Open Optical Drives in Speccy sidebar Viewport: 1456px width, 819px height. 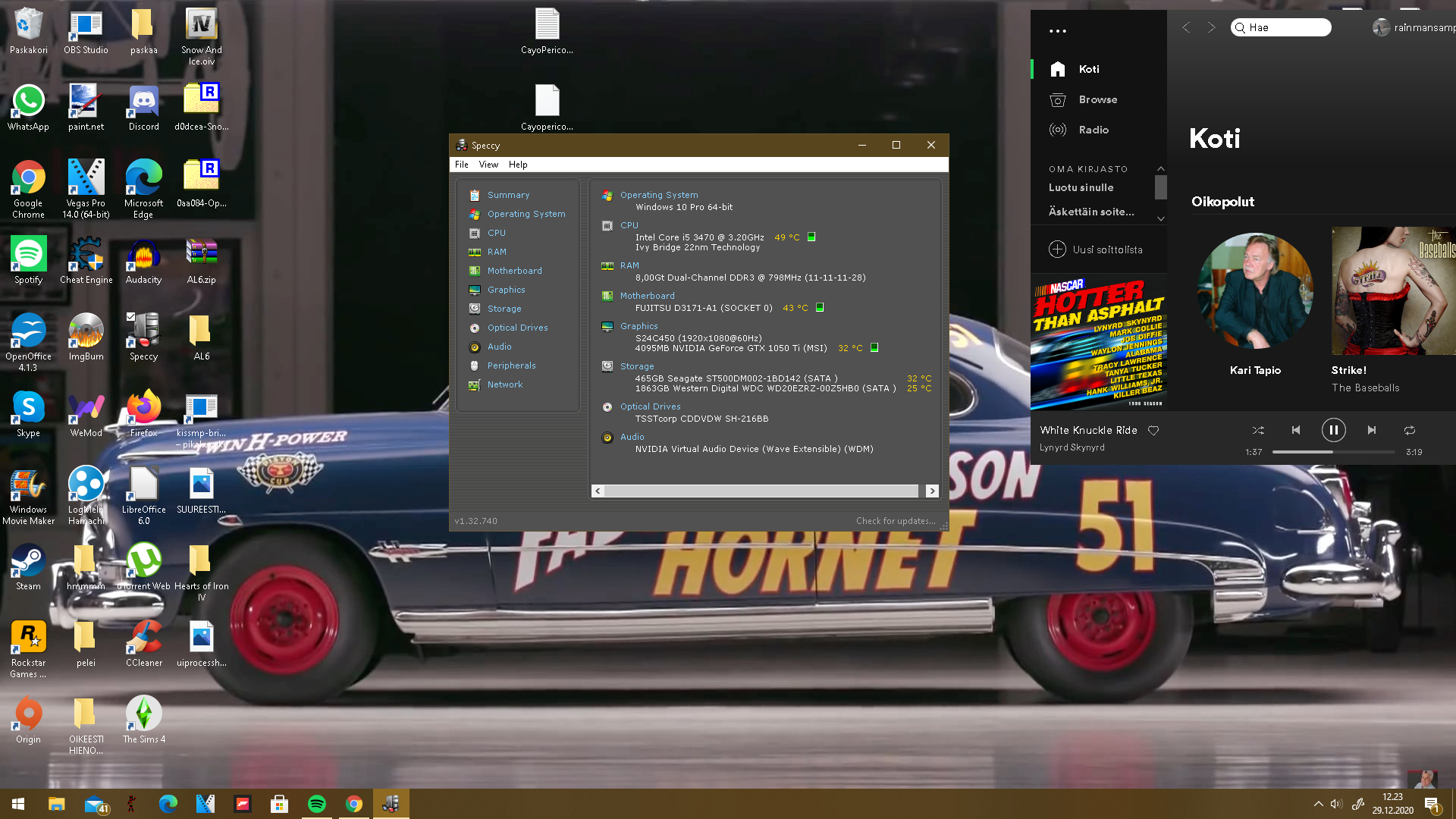pos(517,328)
